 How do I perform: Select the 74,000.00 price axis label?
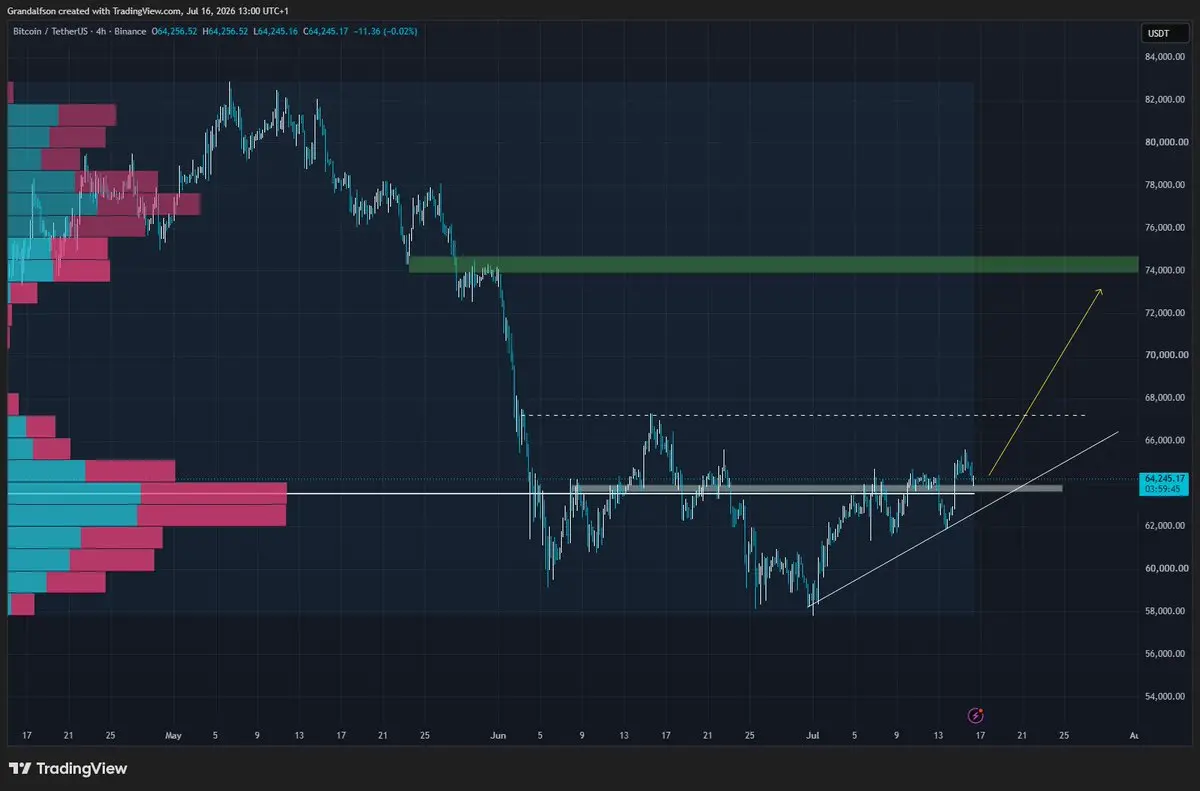point(1167,270)
